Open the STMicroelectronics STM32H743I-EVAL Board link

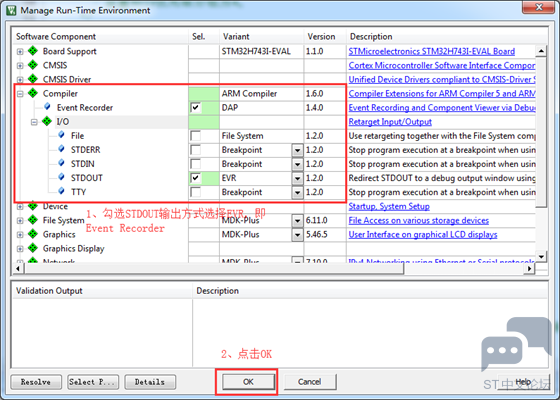(x=432, y=51)
